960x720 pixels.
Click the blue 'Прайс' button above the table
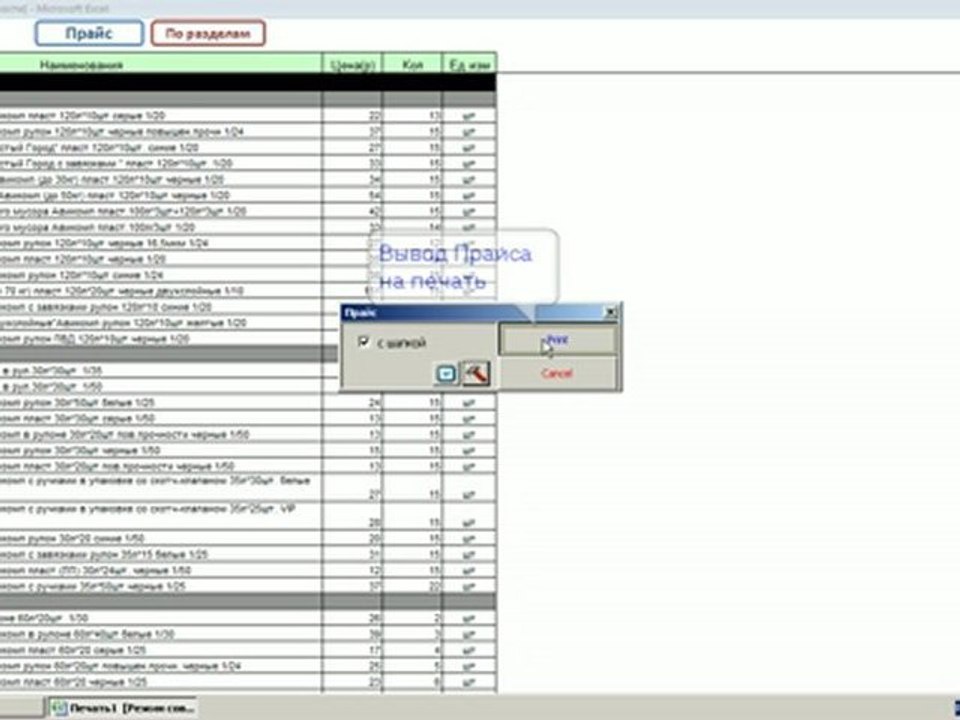(x=89, y=33)
